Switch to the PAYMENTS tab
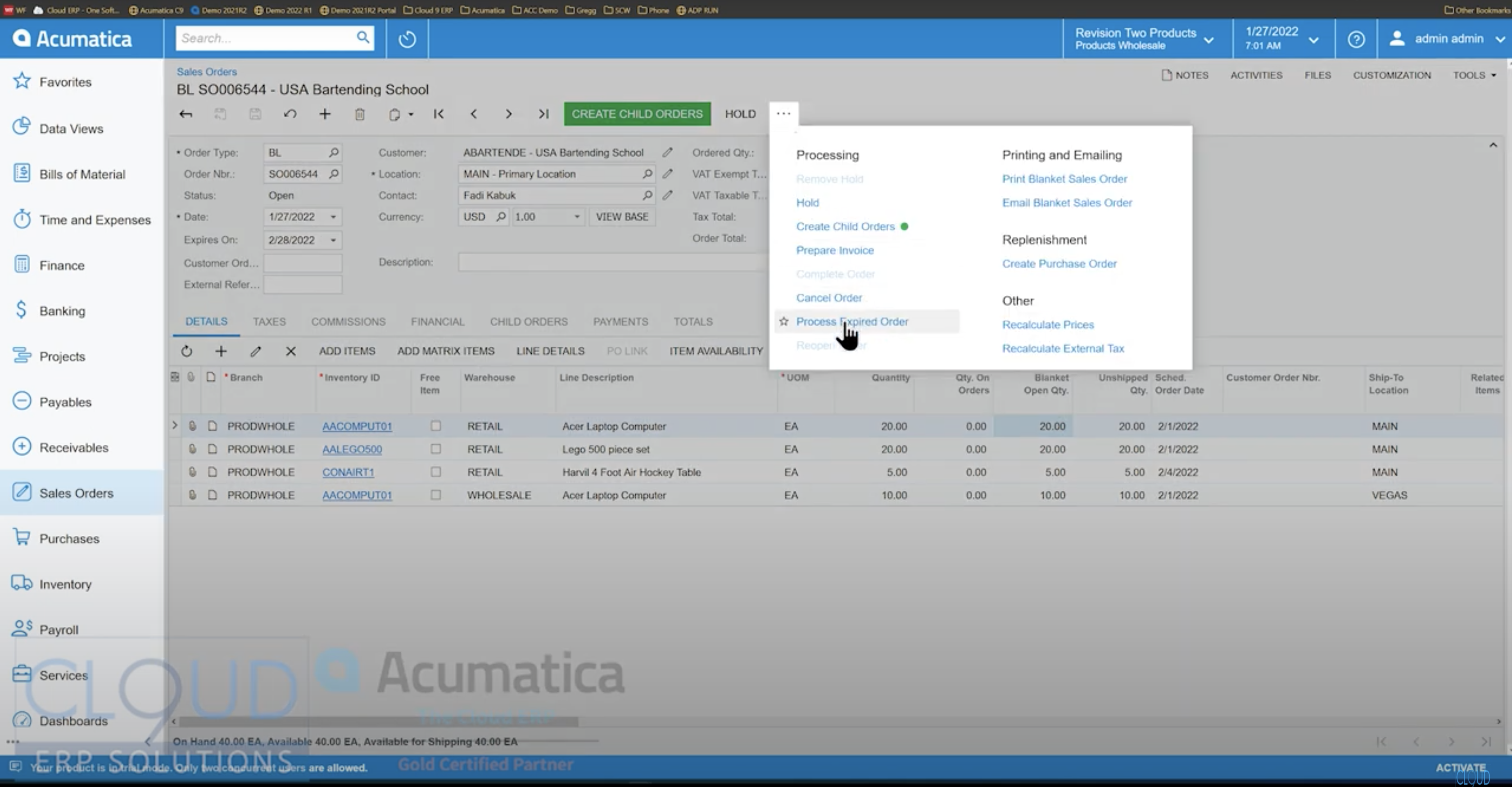The height and width of the screenshot is (787, 1512). click(x=620, y=321)
